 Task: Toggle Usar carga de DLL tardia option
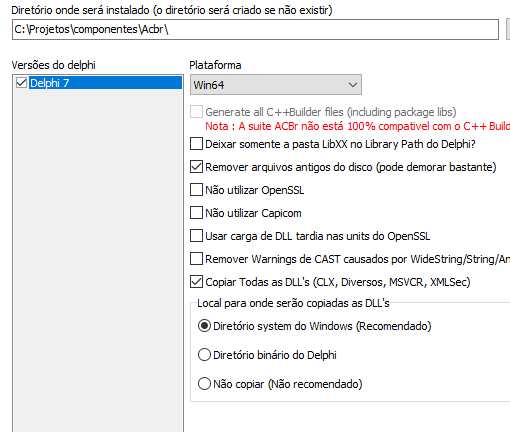[196, 236]
